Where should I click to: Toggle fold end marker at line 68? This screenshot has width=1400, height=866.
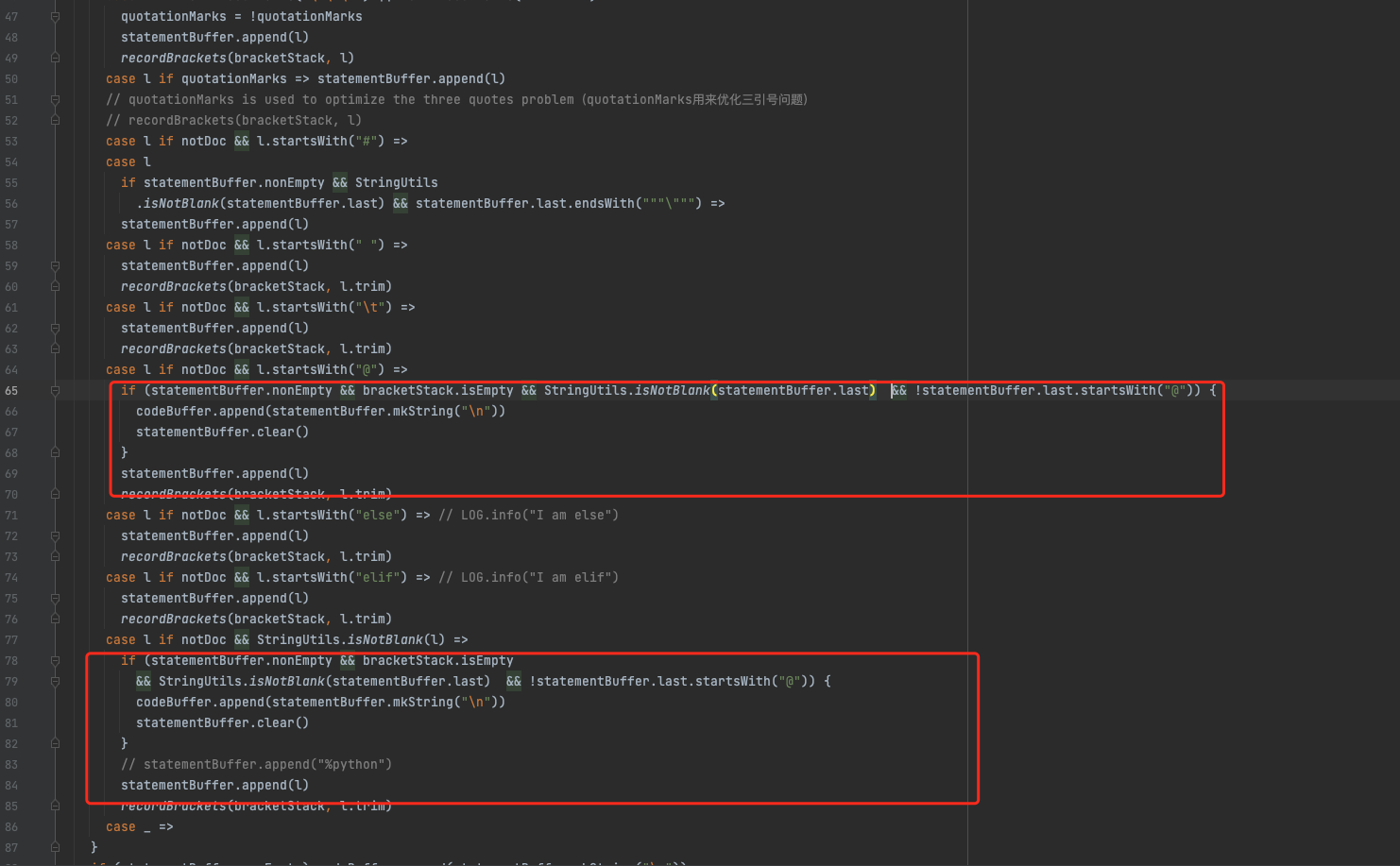click(x=55, y=453)
